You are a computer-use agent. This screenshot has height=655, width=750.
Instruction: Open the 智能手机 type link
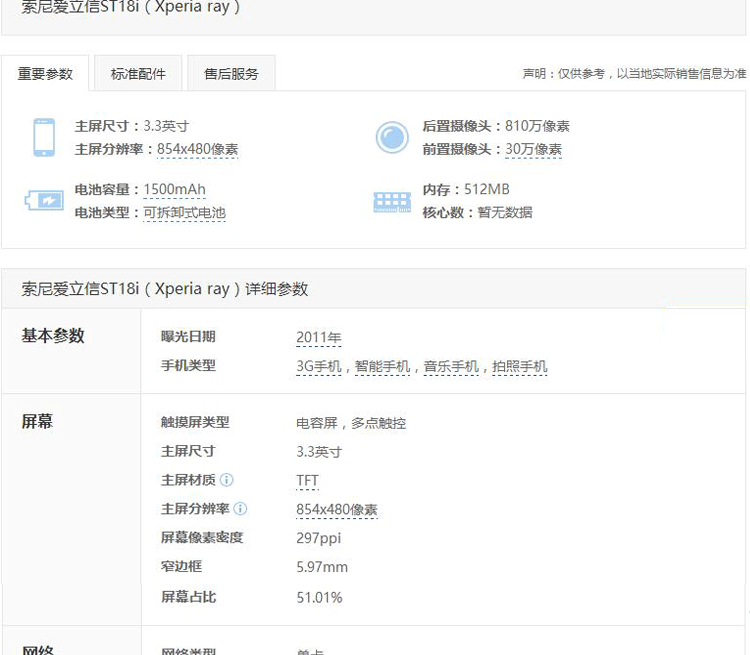[x=383, y=366]
